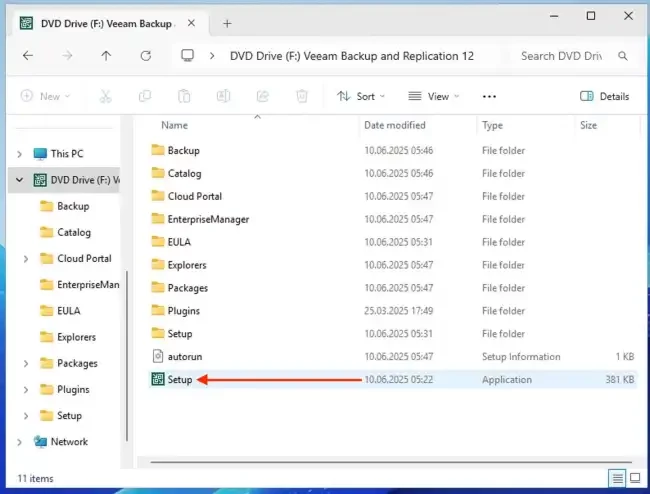Screen dimensions: 650x494
Task: Click the breadcrumb chevron in address bar
Action: click(x=212, y=56)
